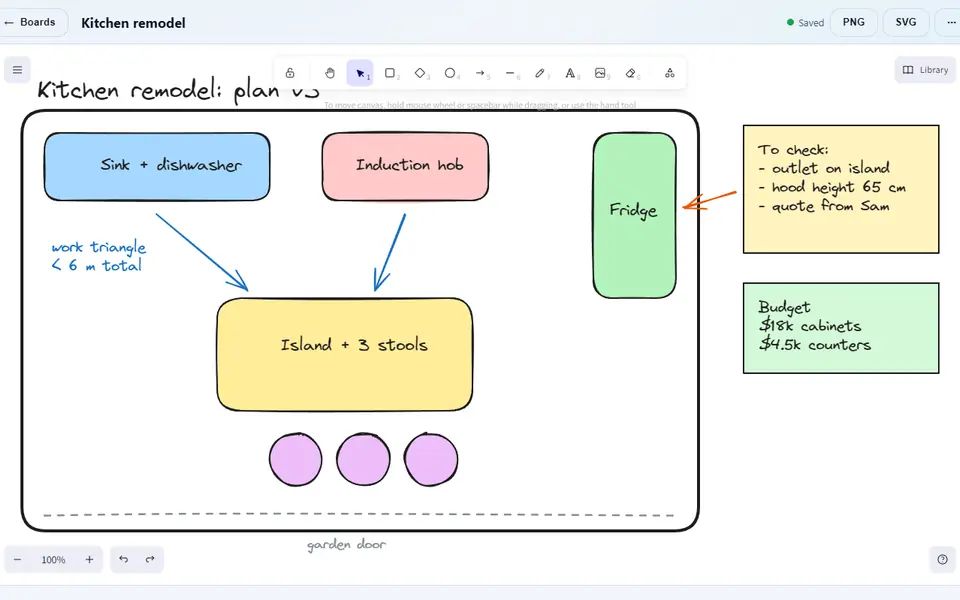
Task: Click the Kitchen remodel board title
Action: tap(133, 23)
